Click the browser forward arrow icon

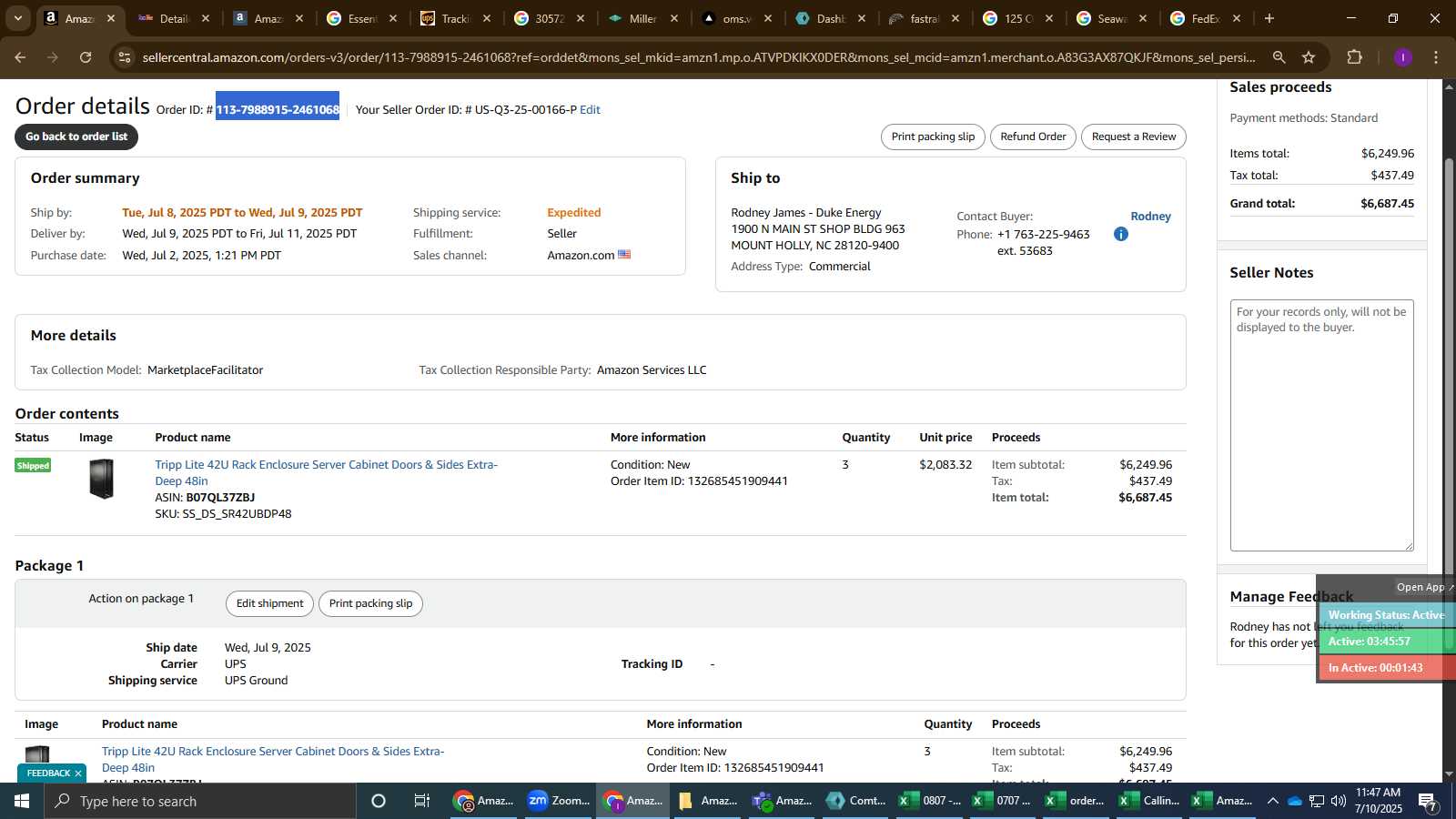tap(53, 57)
